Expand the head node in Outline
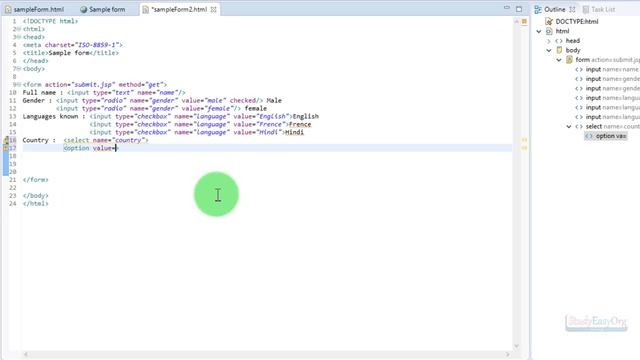The image size is (640, 360). (549, 41)
